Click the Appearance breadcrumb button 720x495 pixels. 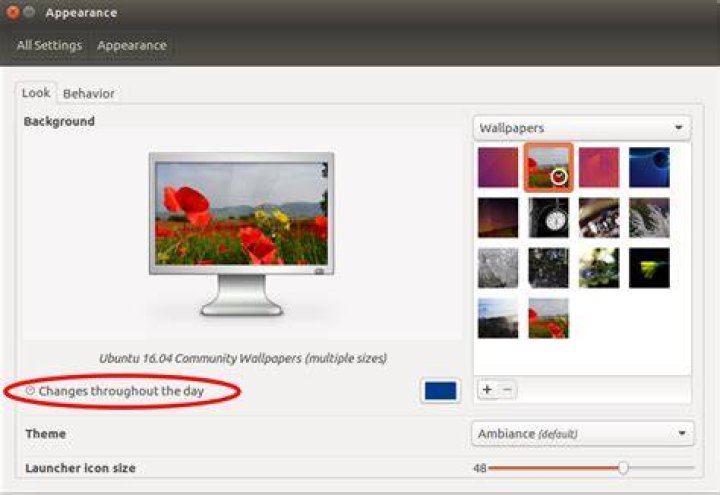(x=132, y=45)
